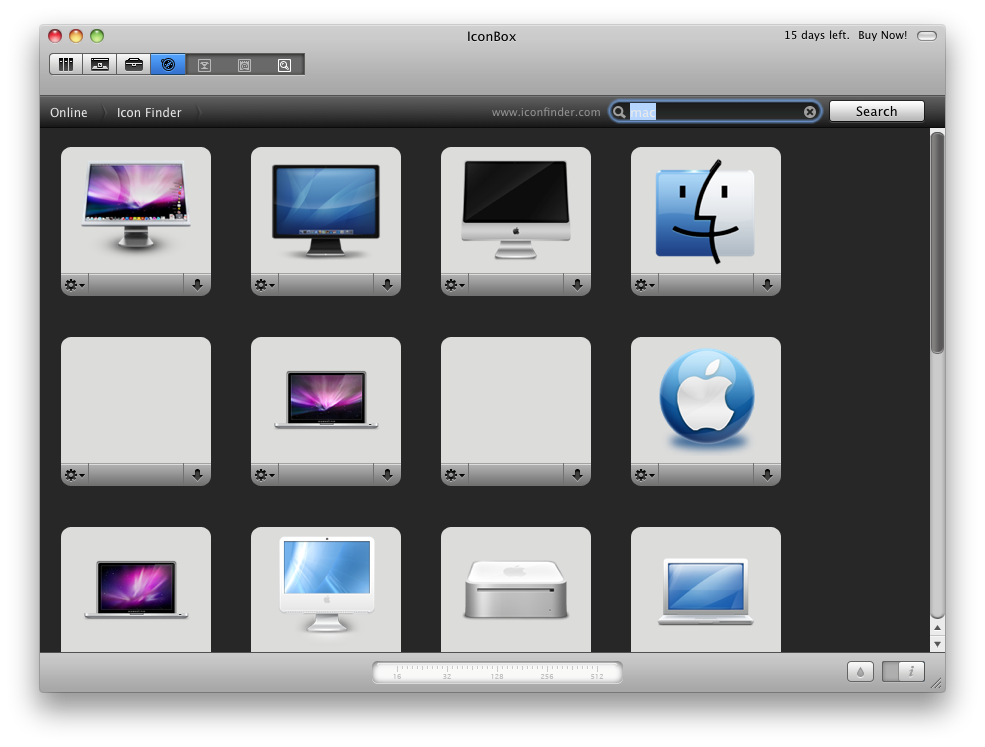This screenshot has width=985, height=747.
Task: Click Buy Now in title bar
Action: pos(883,35)
